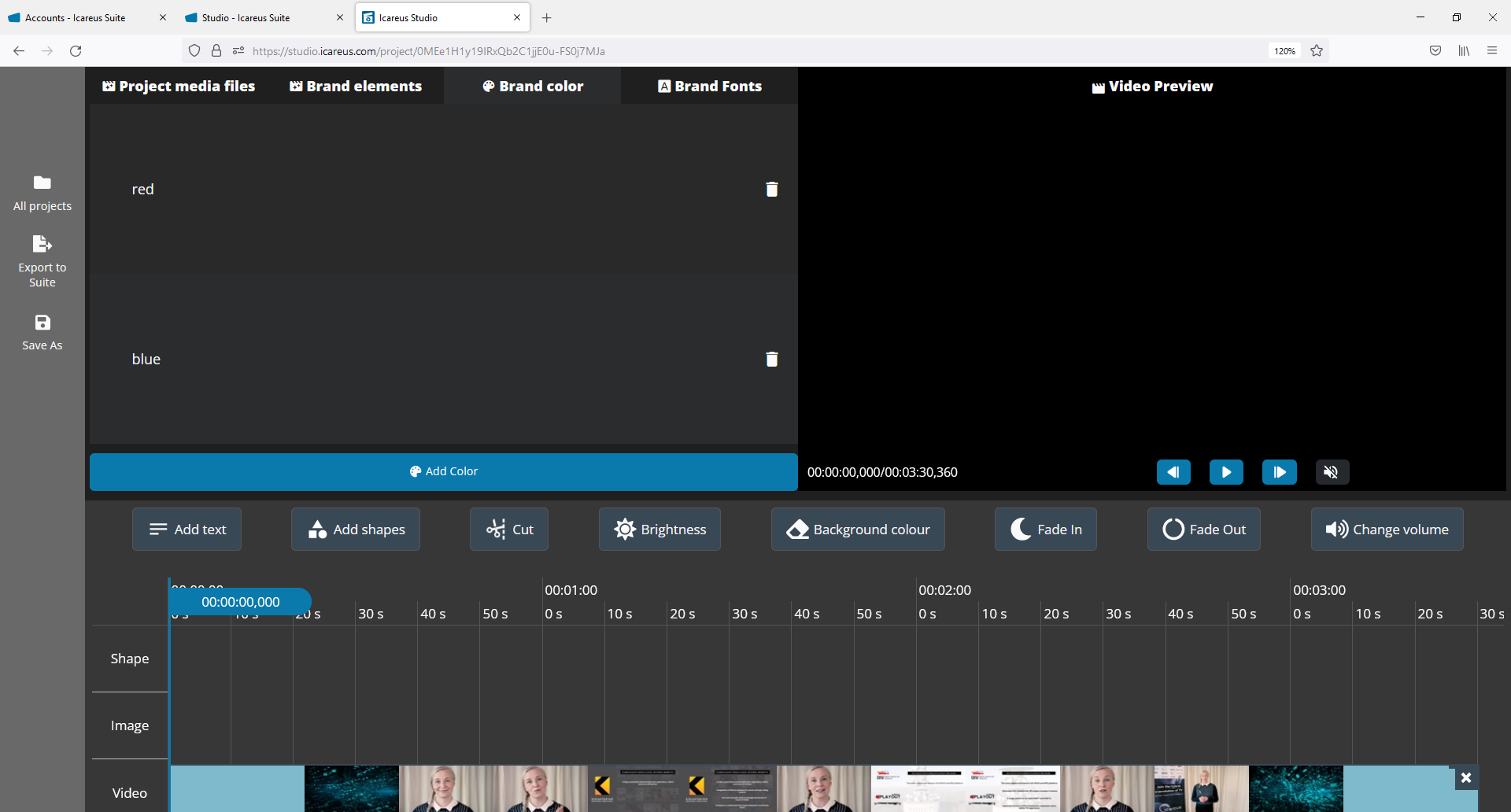1511x812 pixels.
Task: Switch to Project media files tab
Action: point(179,87)
